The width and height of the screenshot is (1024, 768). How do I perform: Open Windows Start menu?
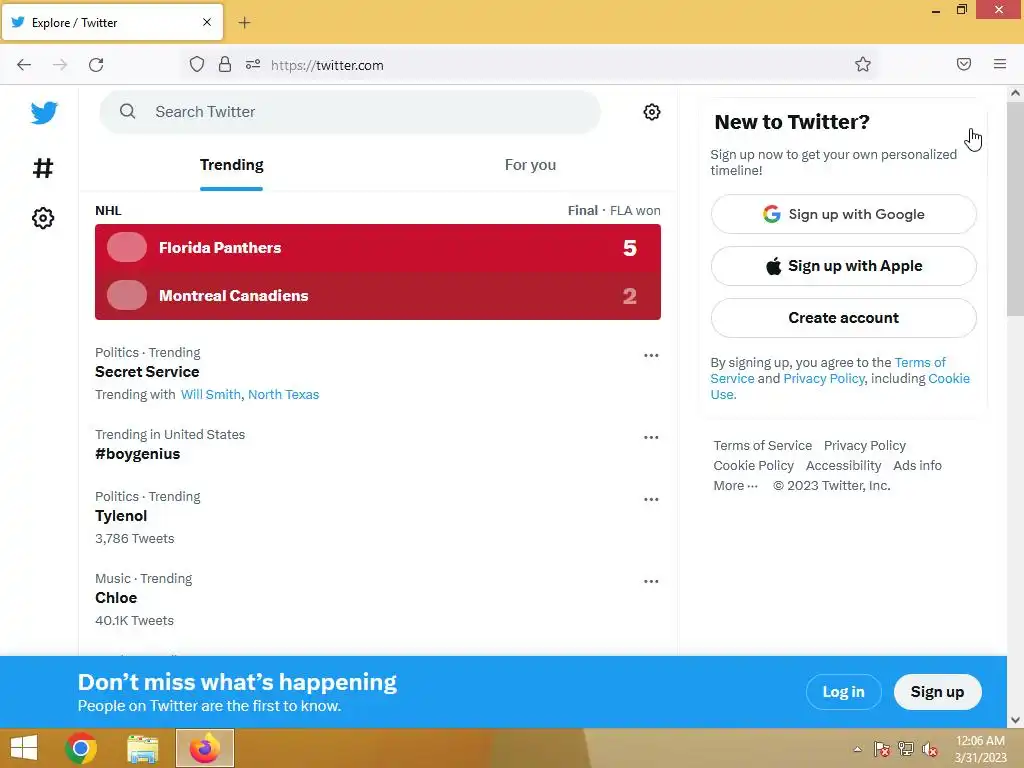[24, 748]
